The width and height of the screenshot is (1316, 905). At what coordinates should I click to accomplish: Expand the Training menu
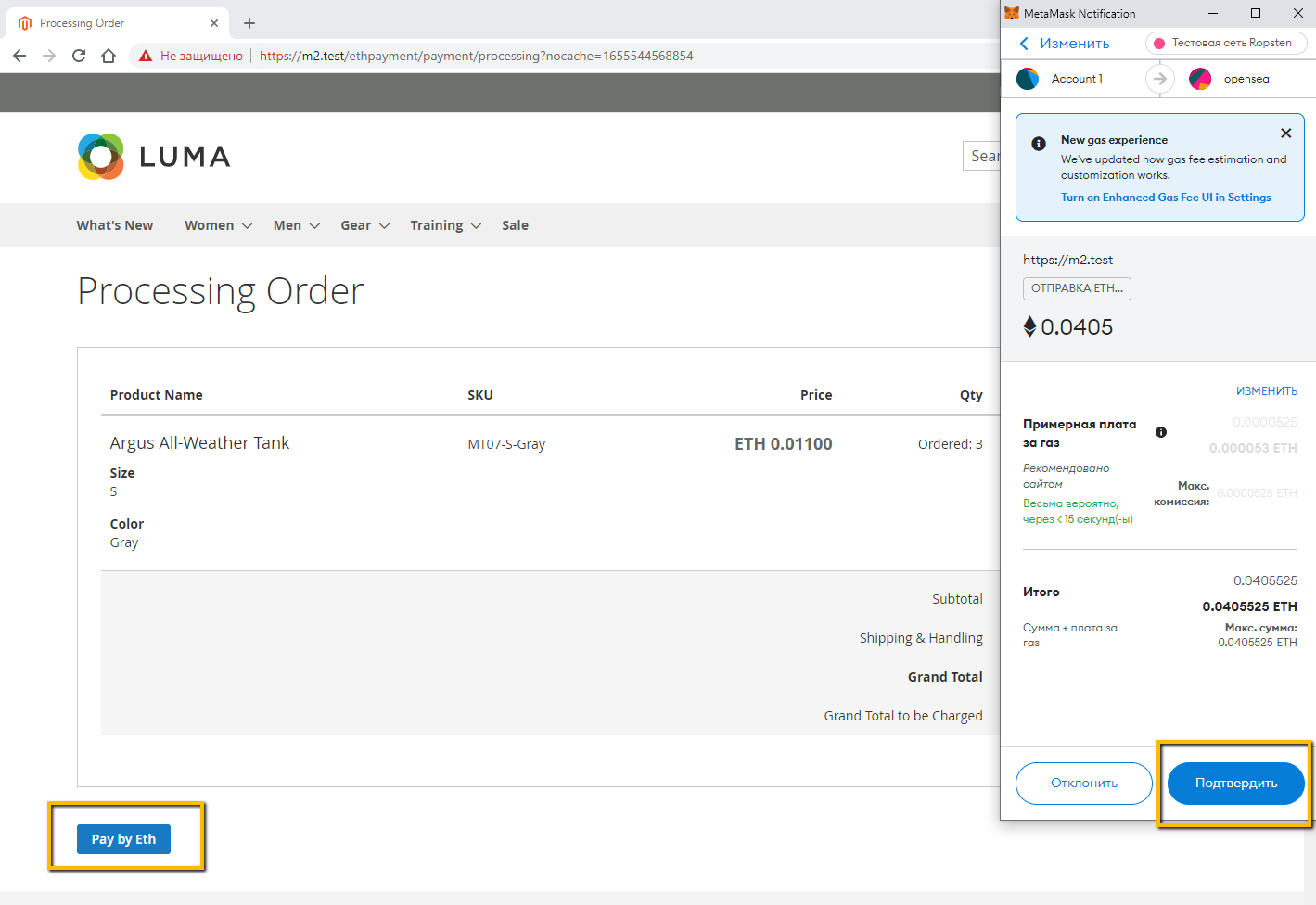[x=445, y=225]
